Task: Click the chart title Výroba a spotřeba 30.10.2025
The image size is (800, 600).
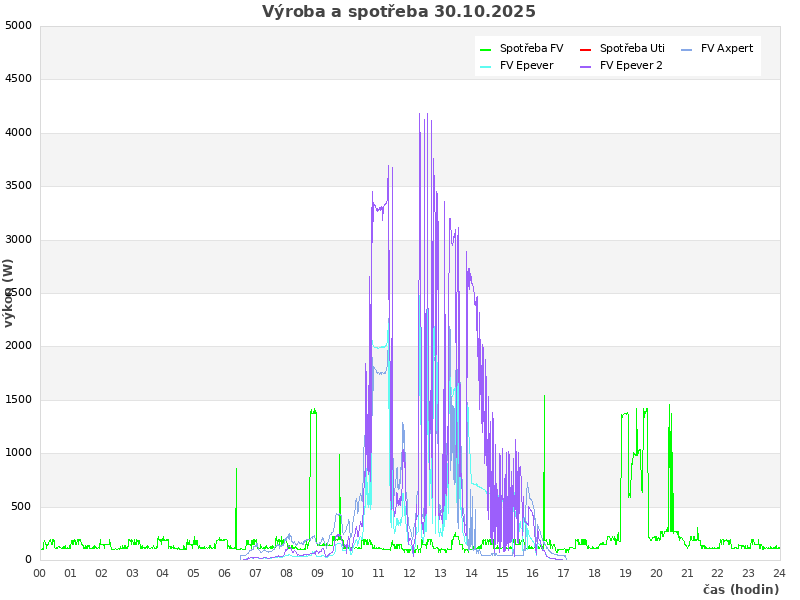Action: [399, 12]
